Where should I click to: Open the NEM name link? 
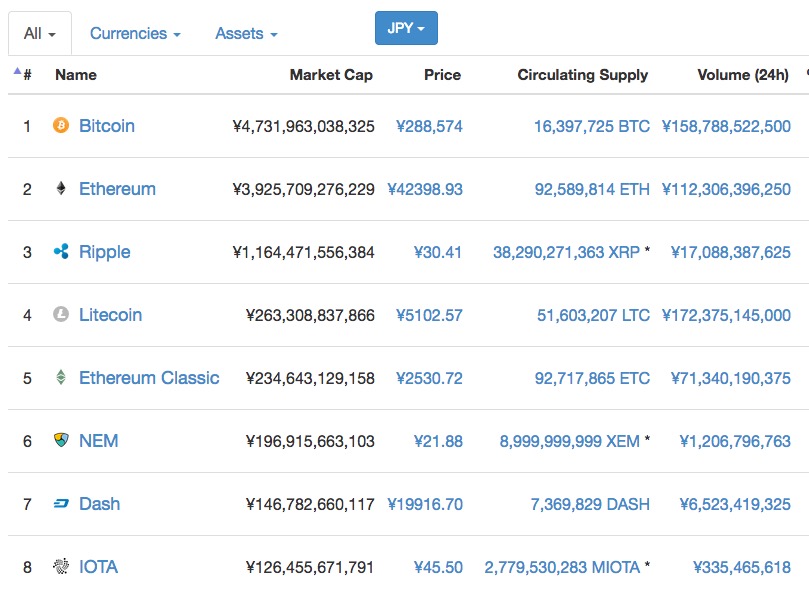(x=99, y=441)
